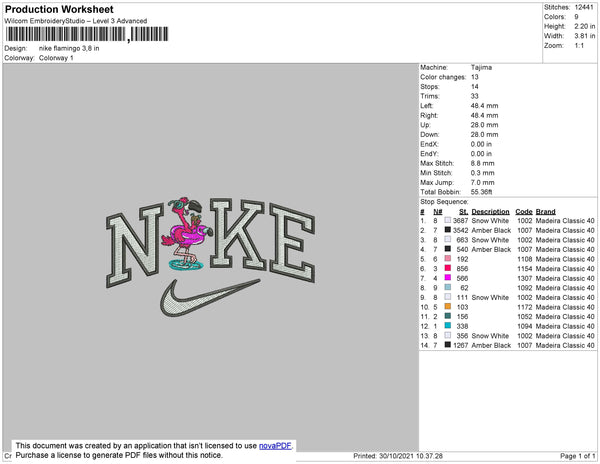600x464 pixels.
Task: Select the dark teal swatch with code 1052
Action: (x=447, y=316)
